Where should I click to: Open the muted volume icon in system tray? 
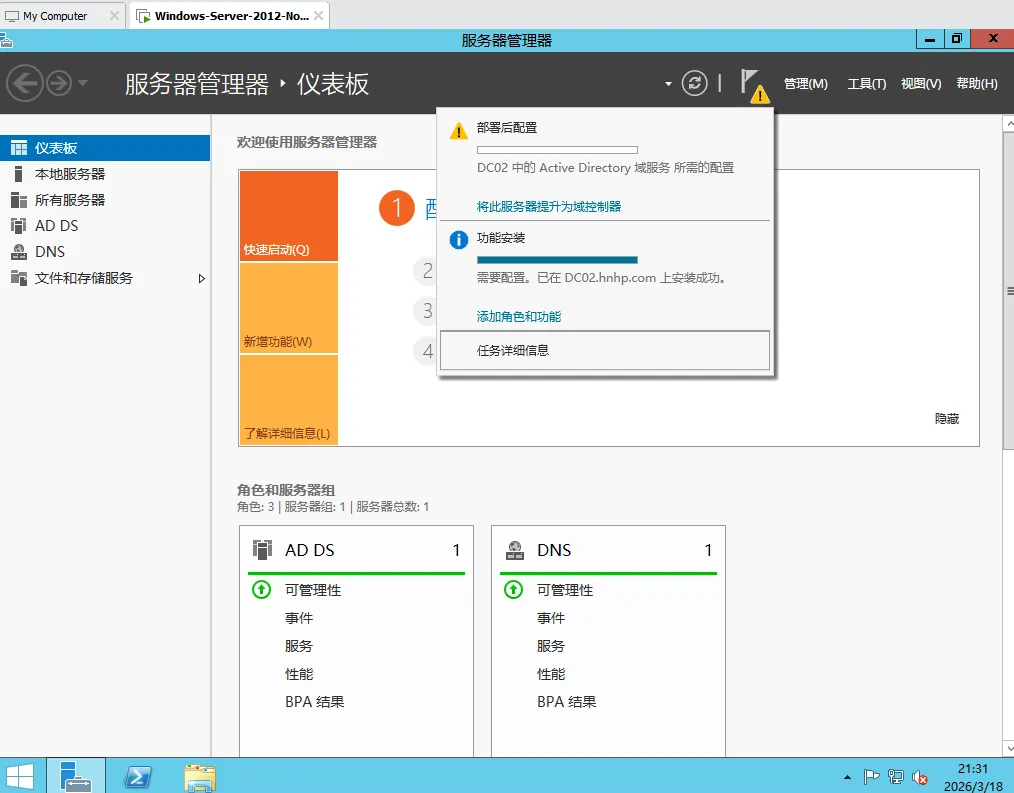coord(919,775)
